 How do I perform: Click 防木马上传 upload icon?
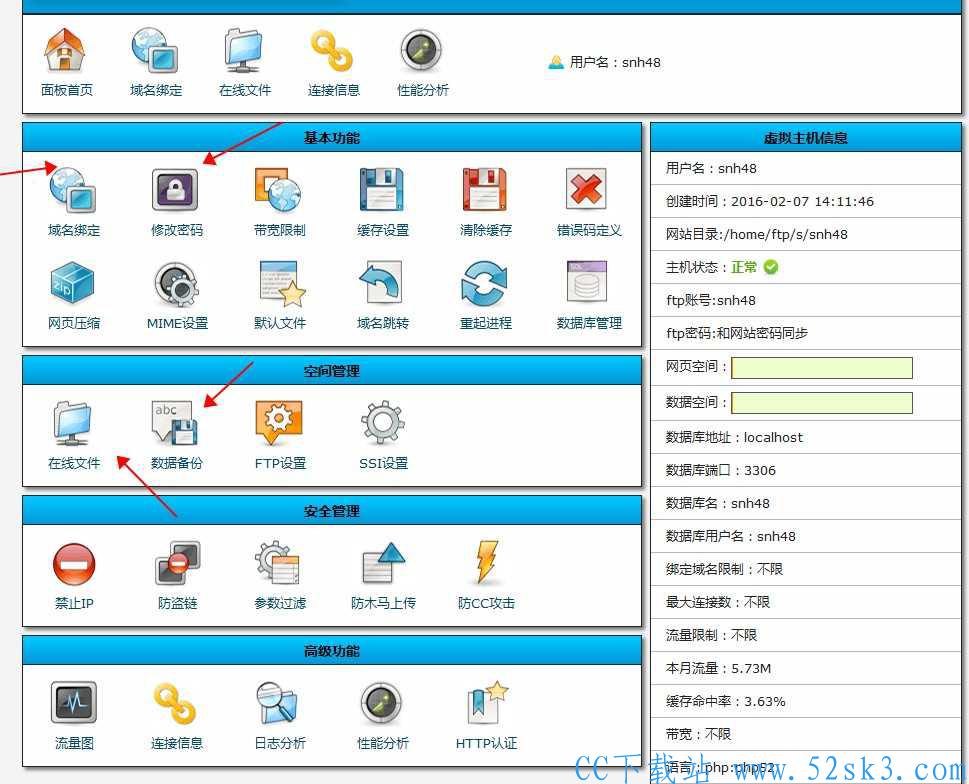pyautogui.click(x=383, y=563)
